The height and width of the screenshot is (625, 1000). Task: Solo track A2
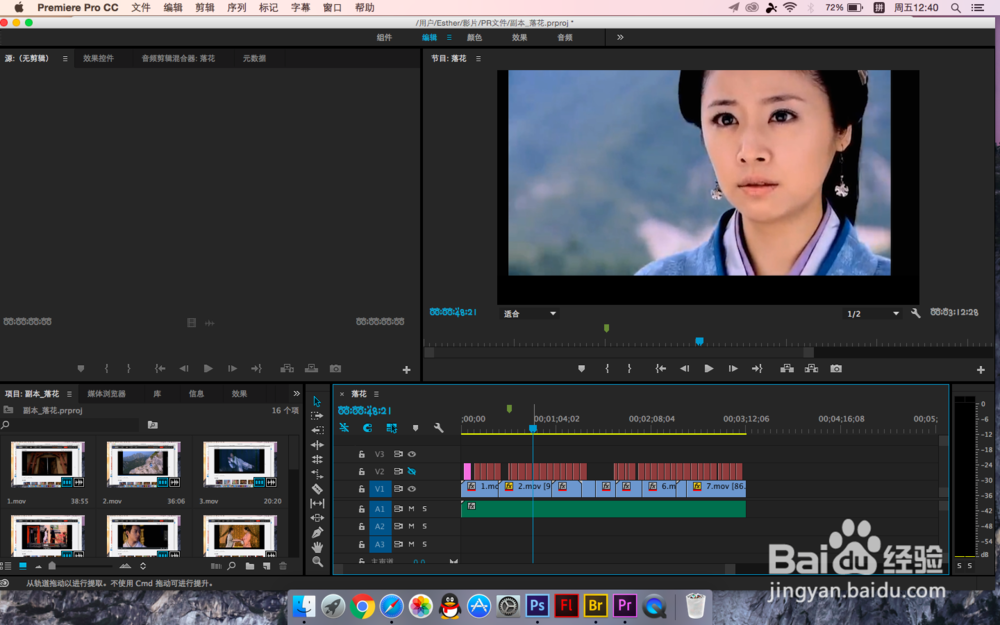tap(425, 526)
